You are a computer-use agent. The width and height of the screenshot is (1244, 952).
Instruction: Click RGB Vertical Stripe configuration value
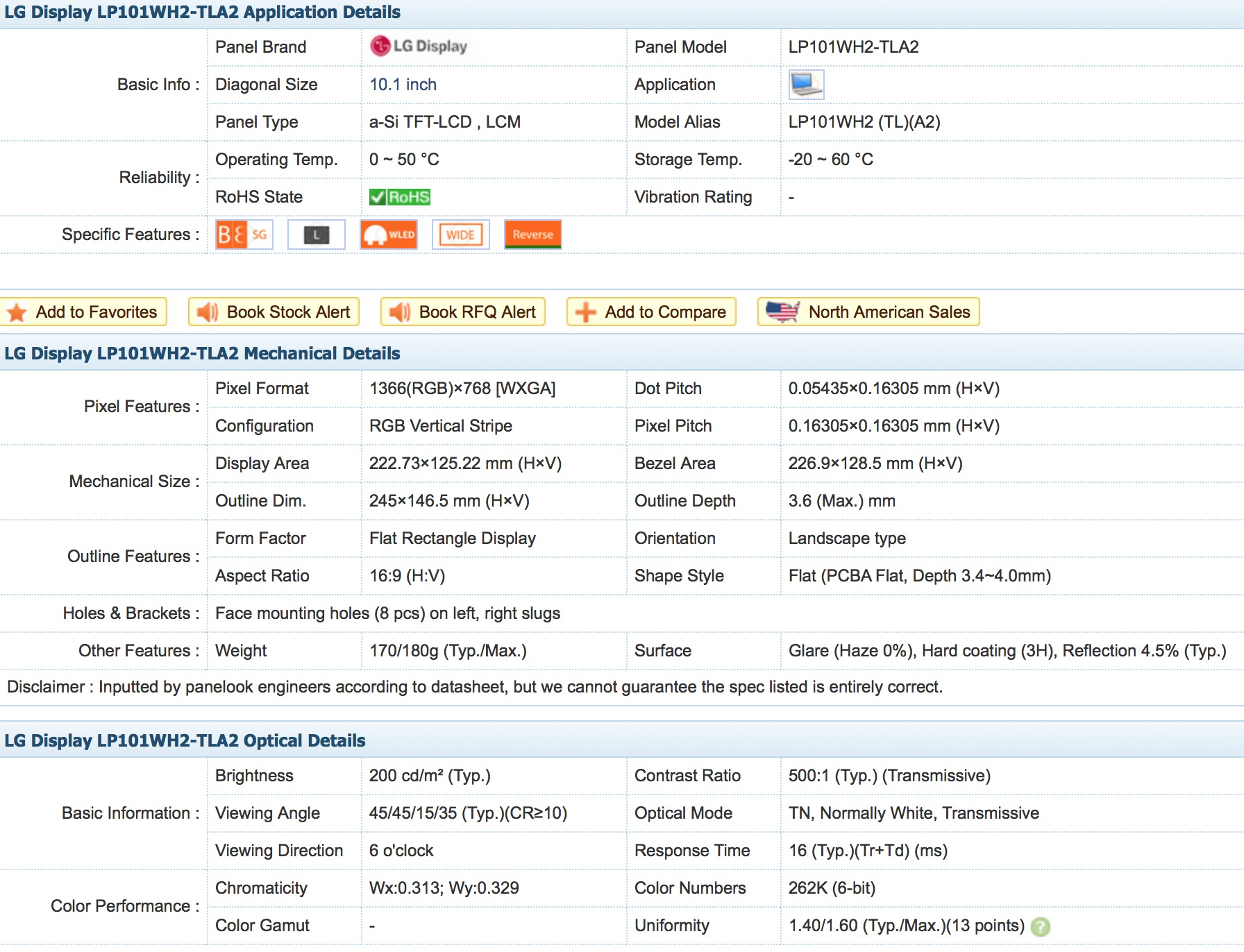[441, 426]
